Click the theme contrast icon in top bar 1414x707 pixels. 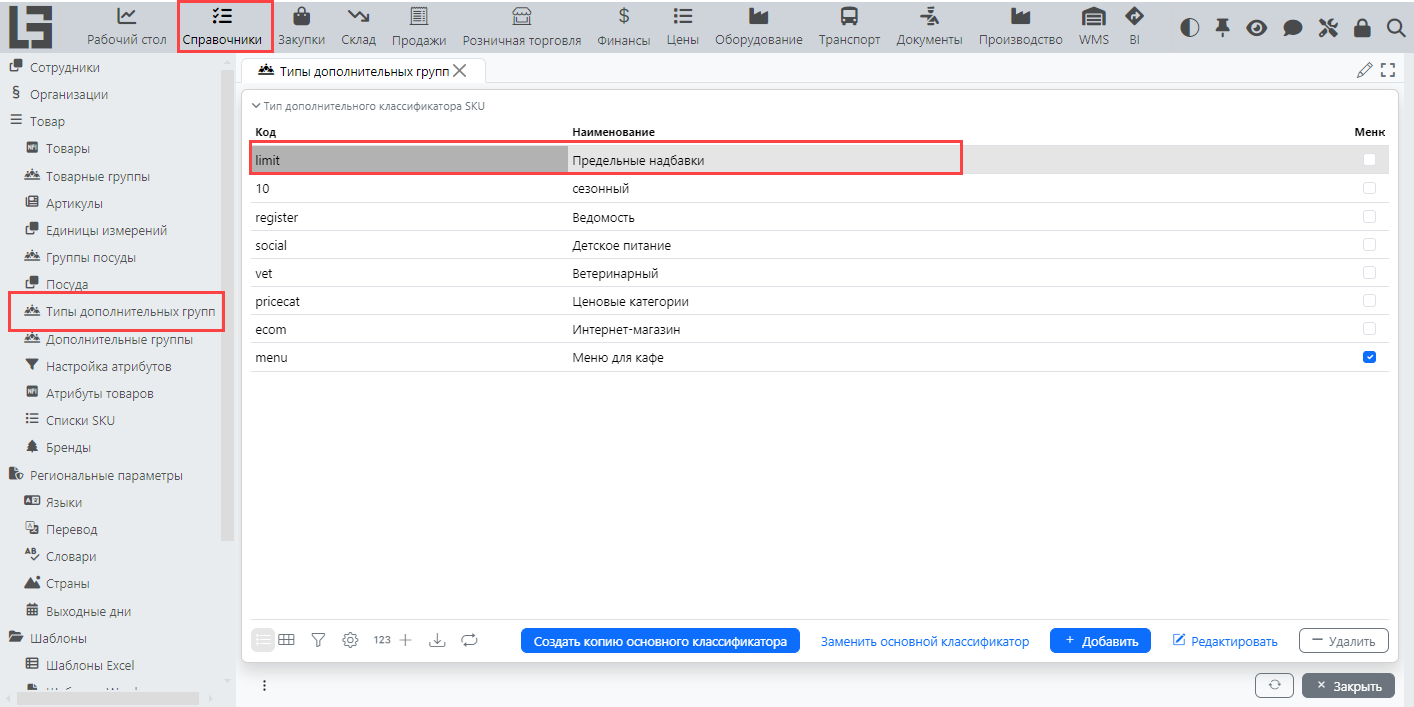tap(1189, 28)
